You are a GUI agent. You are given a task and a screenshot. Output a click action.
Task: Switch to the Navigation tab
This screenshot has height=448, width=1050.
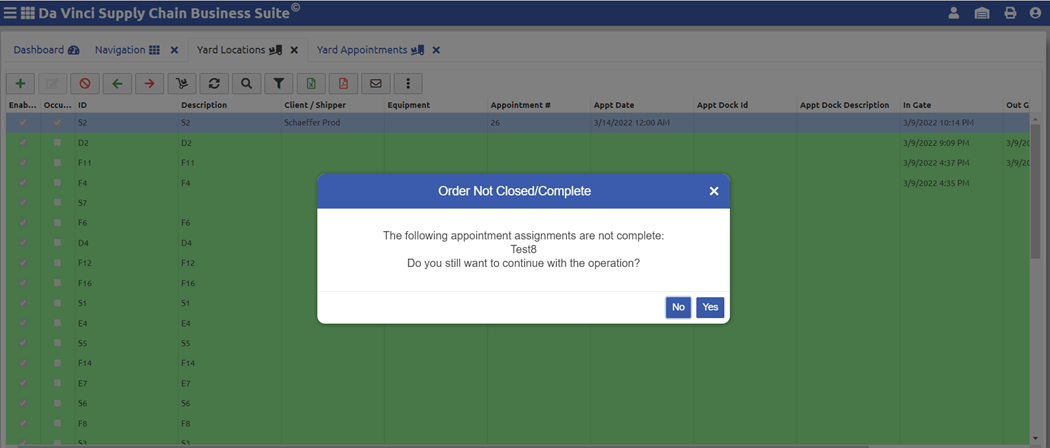pyautogui.click(x=127, y=50)
